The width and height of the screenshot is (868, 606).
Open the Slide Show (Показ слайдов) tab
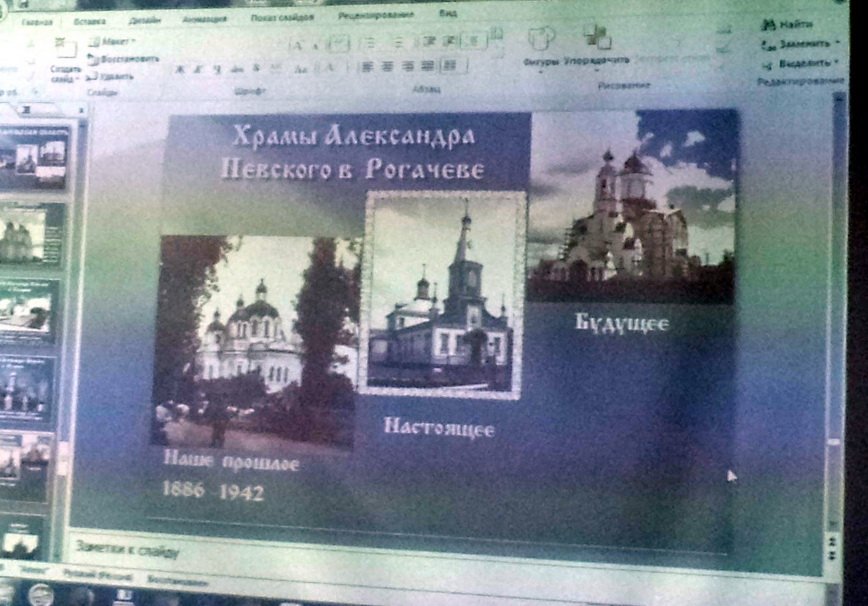click(283, 18)
